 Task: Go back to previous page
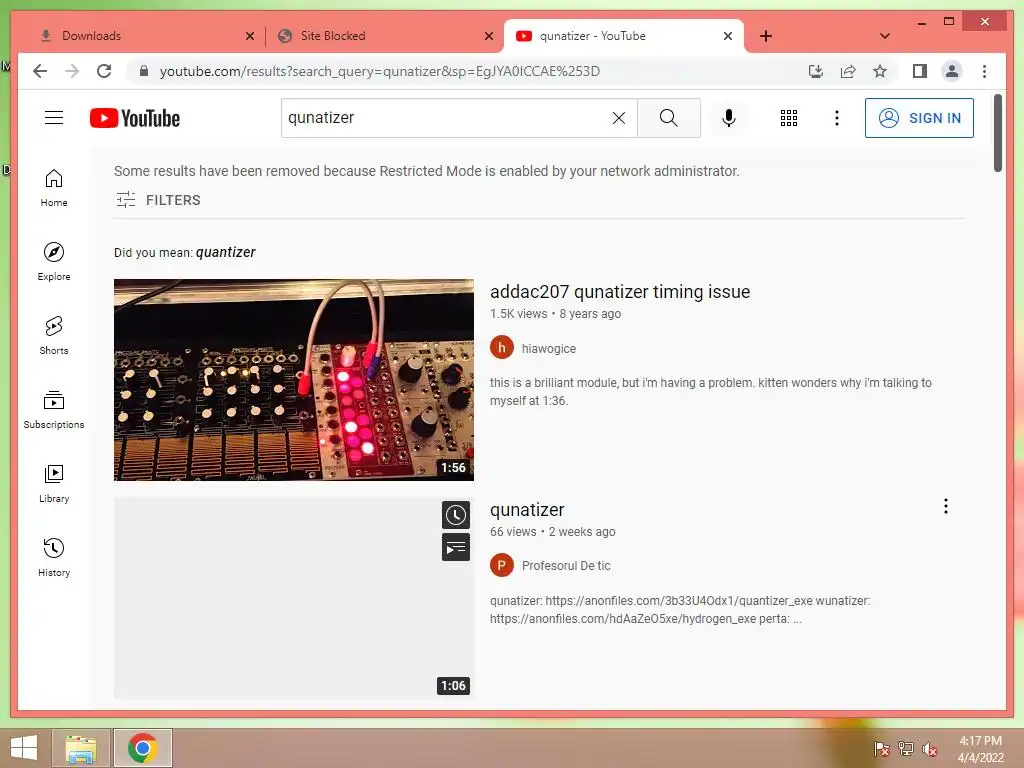point(40,71)
